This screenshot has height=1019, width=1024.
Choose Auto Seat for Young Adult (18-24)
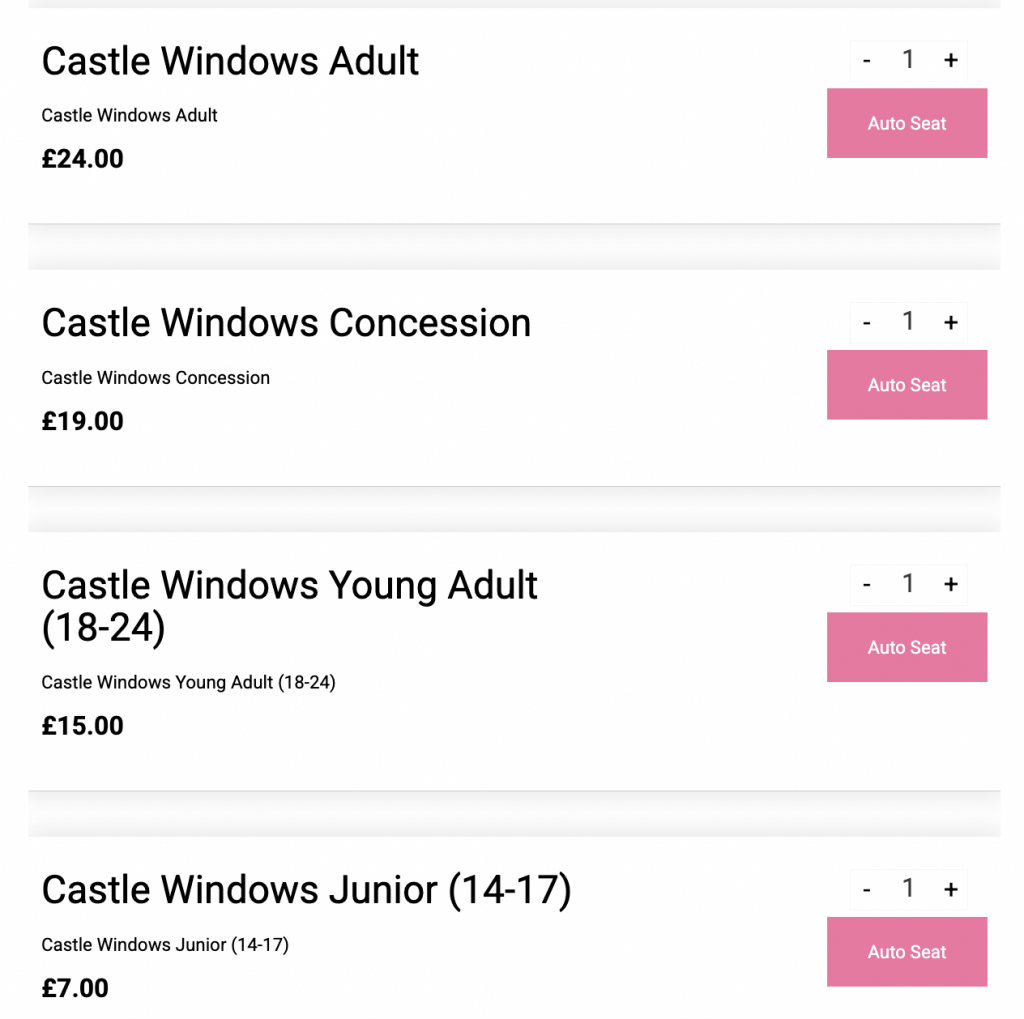pyautogui.click(x=906, y=647)
